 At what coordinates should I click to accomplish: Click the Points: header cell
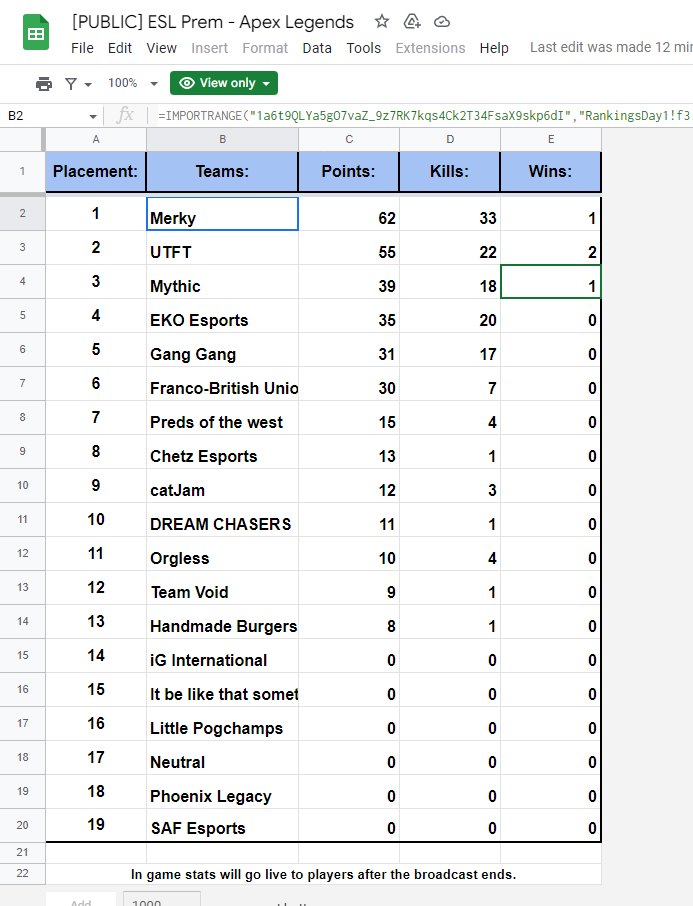[349, 172]
